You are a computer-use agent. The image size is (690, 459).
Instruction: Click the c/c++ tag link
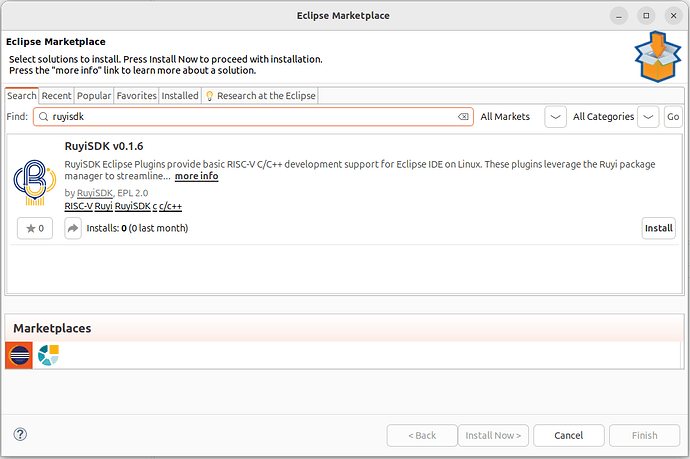click(170, 206)
